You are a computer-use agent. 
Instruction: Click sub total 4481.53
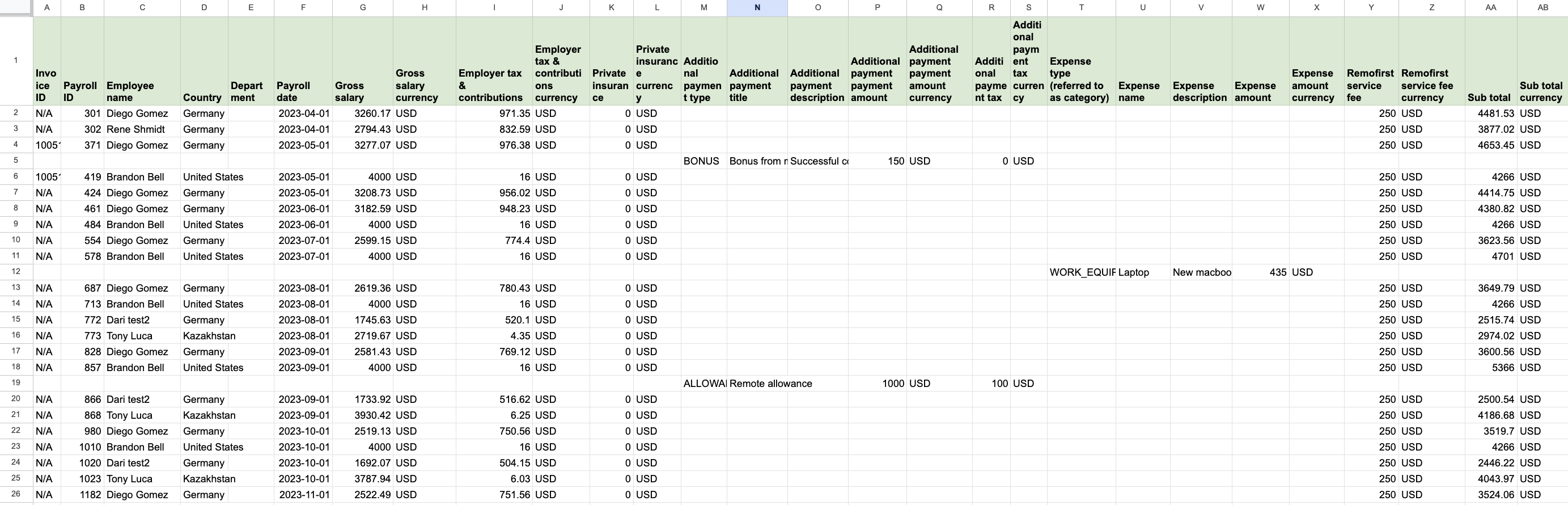point(1491,113)
